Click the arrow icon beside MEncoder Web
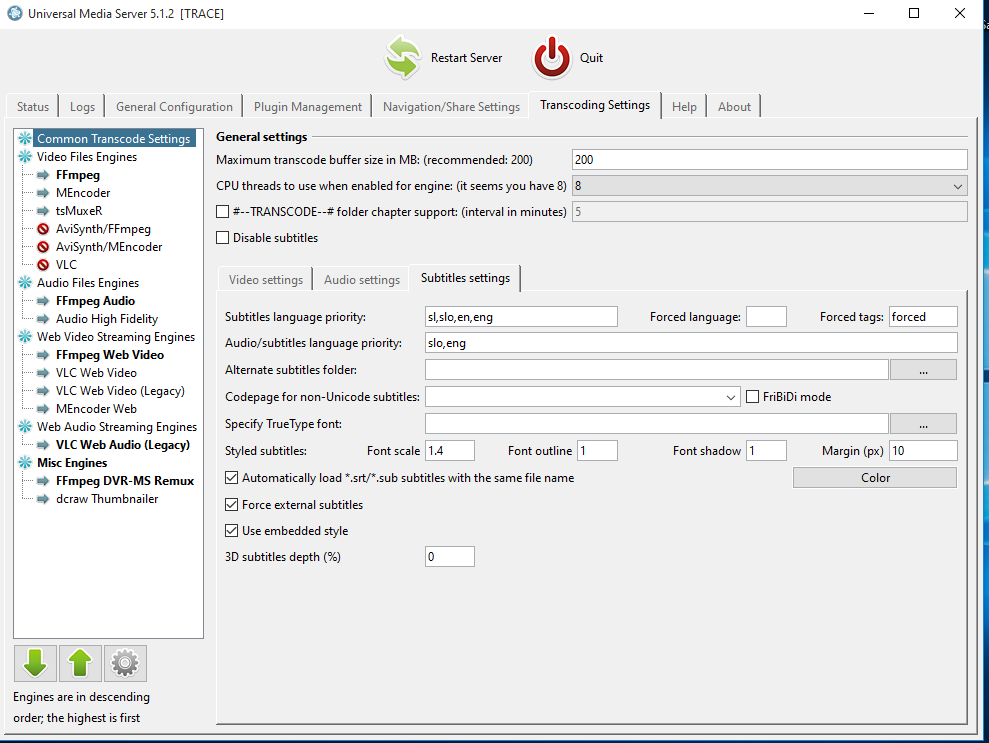 pos(43,409)
